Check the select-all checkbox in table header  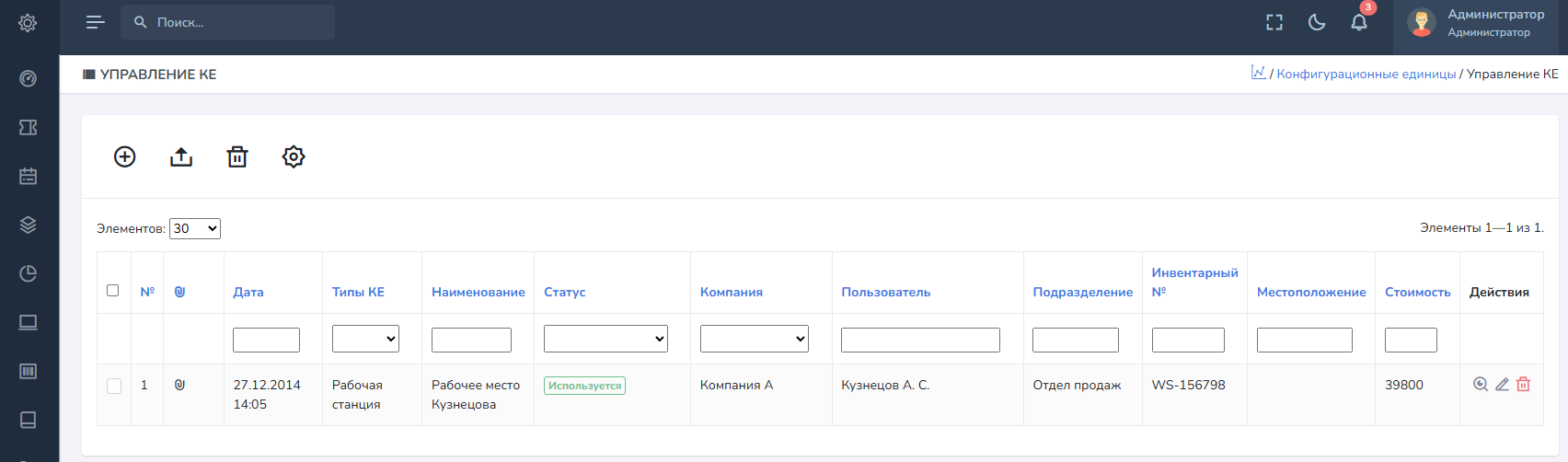113,291
